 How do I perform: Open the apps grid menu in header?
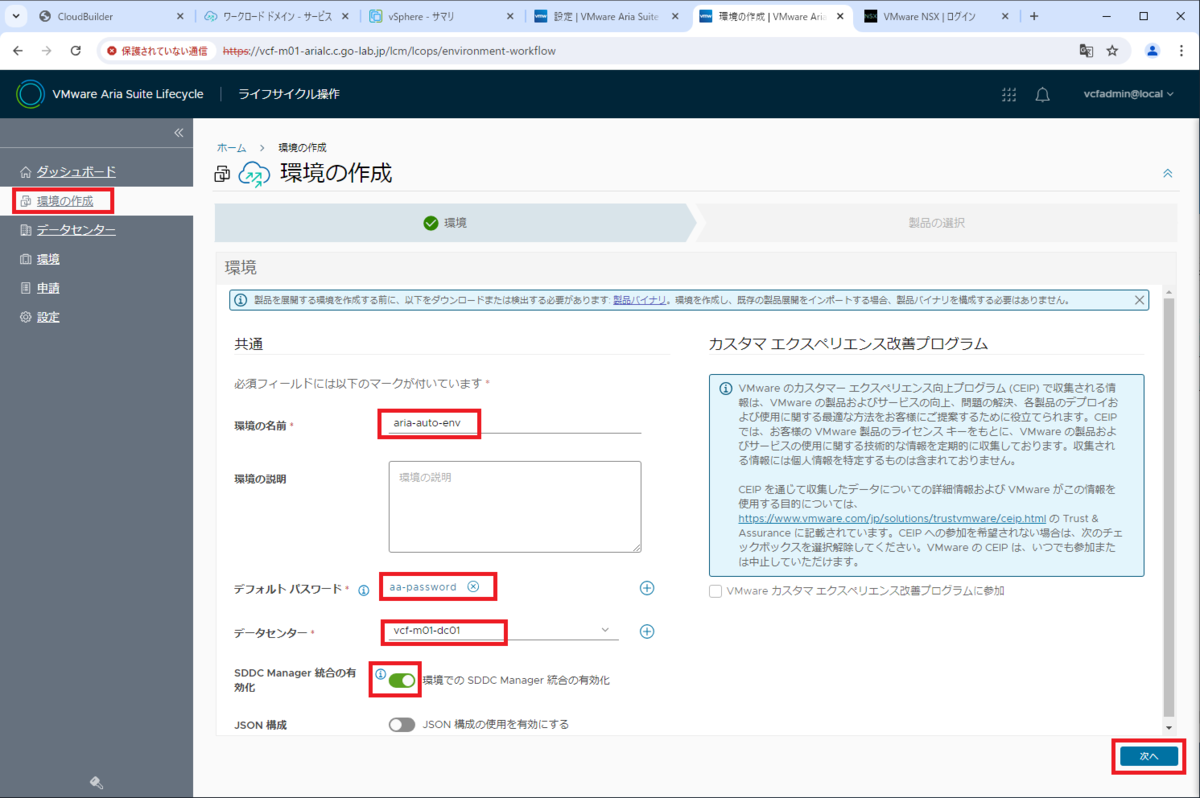1009,94
